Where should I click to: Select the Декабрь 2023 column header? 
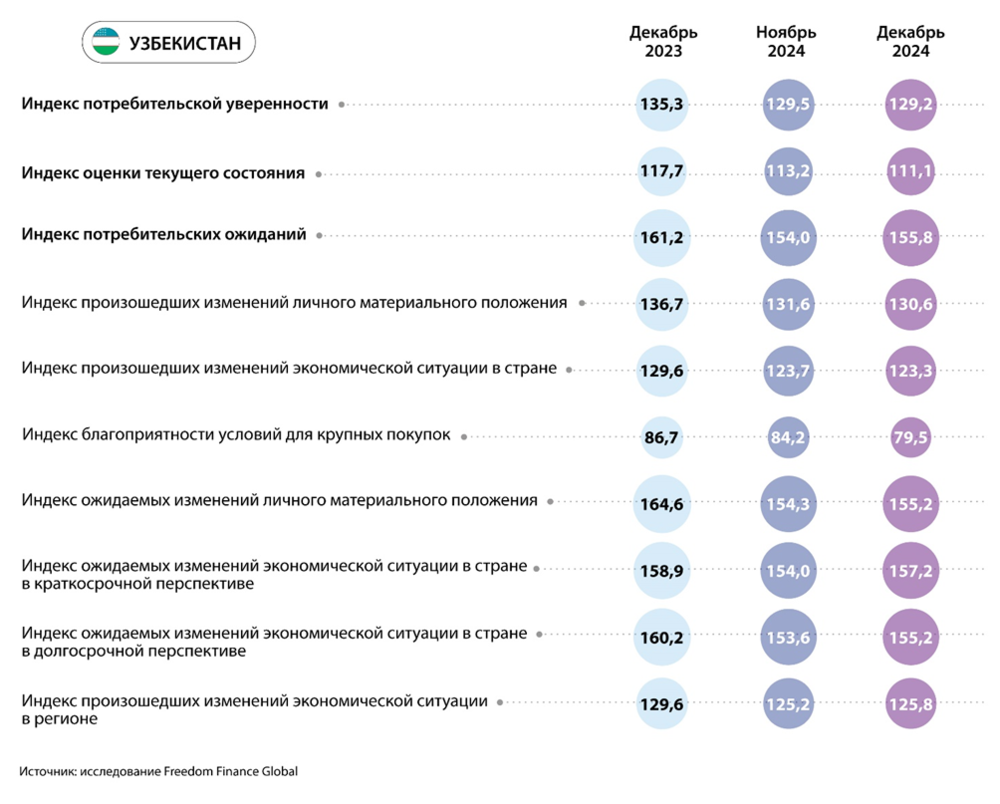pos(662,42)
